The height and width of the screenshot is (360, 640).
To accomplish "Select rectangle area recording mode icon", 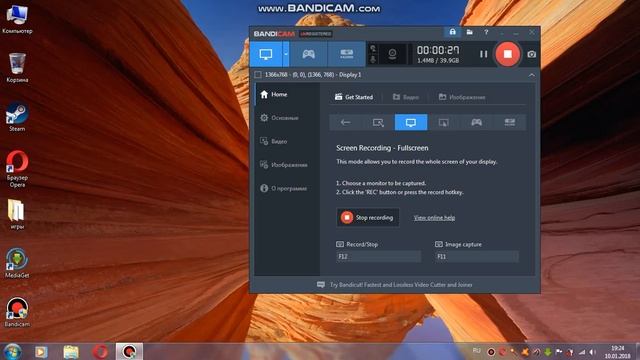I will point(378,122).
